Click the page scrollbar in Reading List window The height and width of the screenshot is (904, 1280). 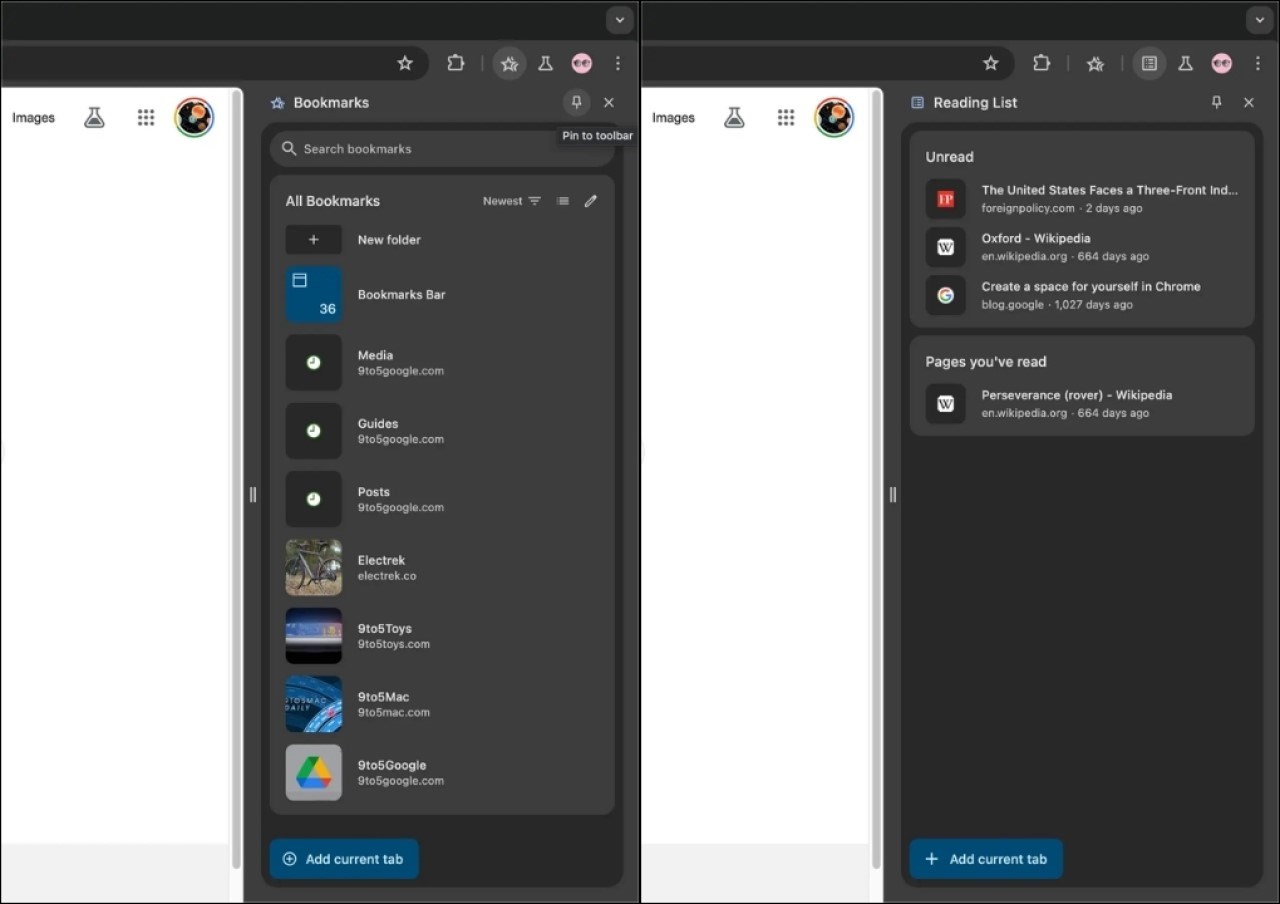coord(877,480)
